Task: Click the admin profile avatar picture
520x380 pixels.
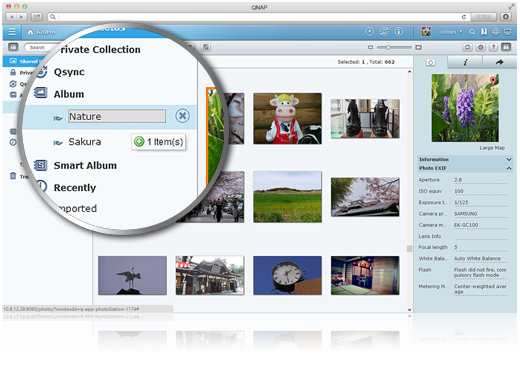Action: click(426, 32)
